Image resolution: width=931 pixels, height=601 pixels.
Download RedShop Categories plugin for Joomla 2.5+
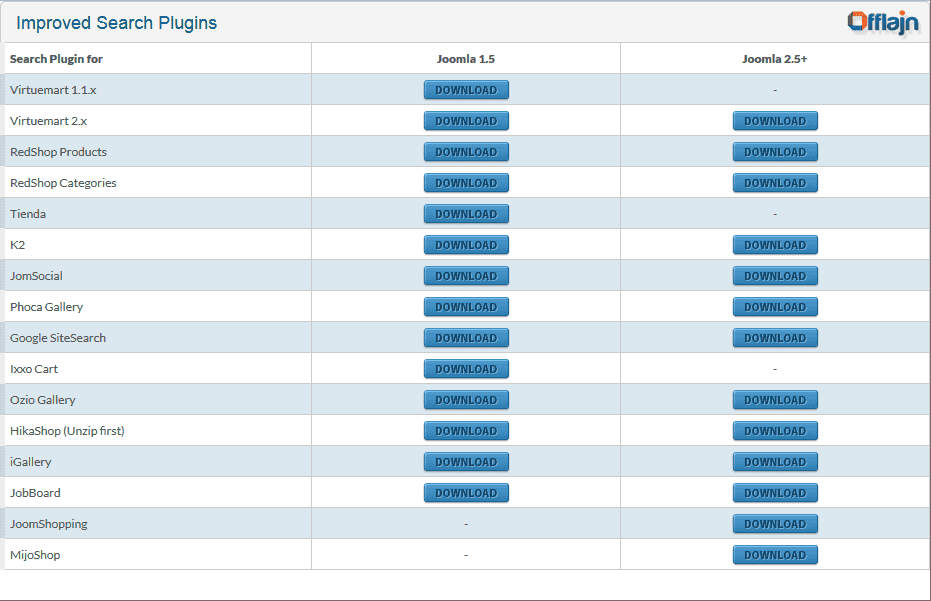(x=775, y=183)
